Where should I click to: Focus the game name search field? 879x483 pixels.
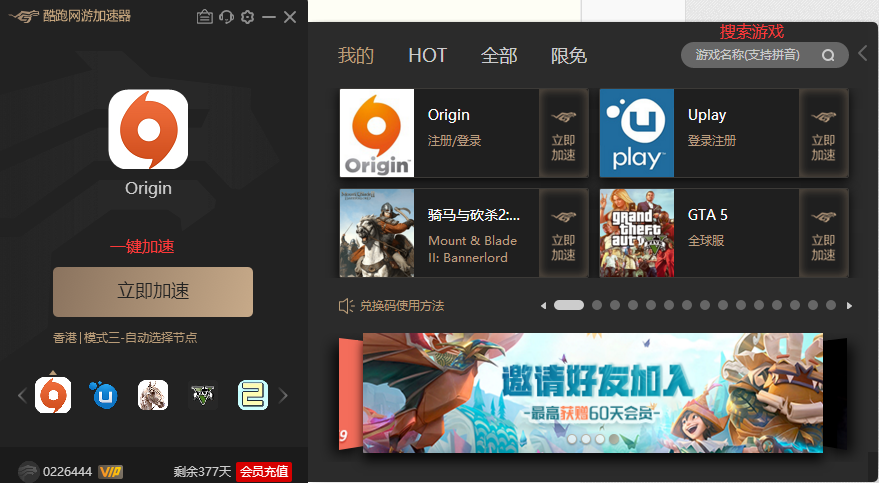(x=765, y=55)
